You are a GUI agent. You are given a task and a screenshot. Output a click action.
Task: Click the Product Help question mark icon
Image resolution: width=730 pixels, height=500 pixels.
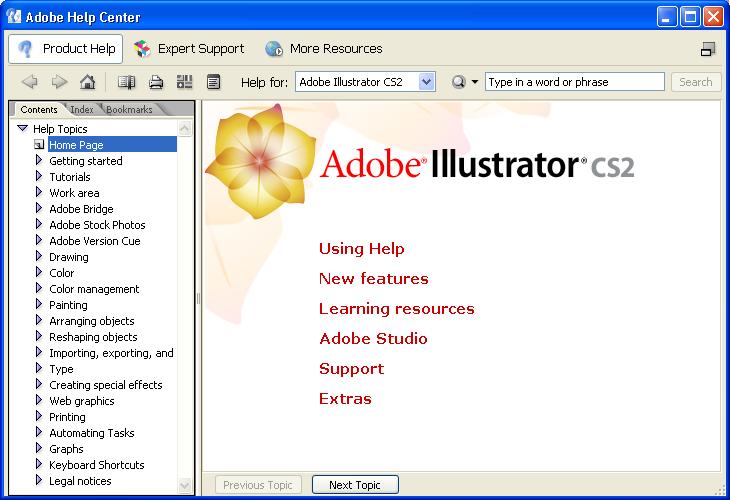tap(25, 48)
